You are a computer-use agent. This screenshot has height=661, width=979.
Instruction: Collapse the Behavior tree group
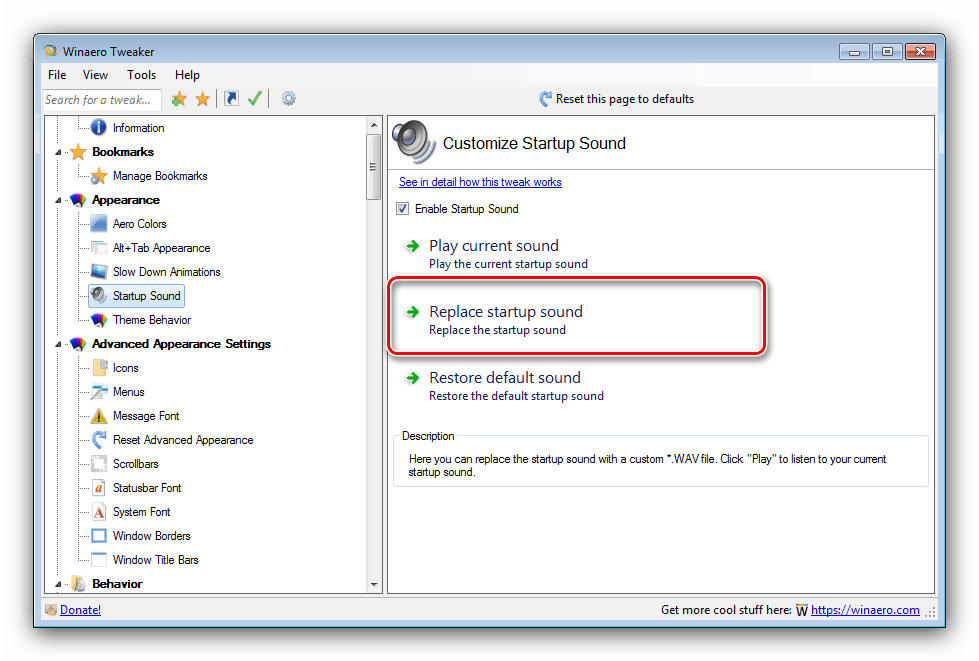click(59, 584)
